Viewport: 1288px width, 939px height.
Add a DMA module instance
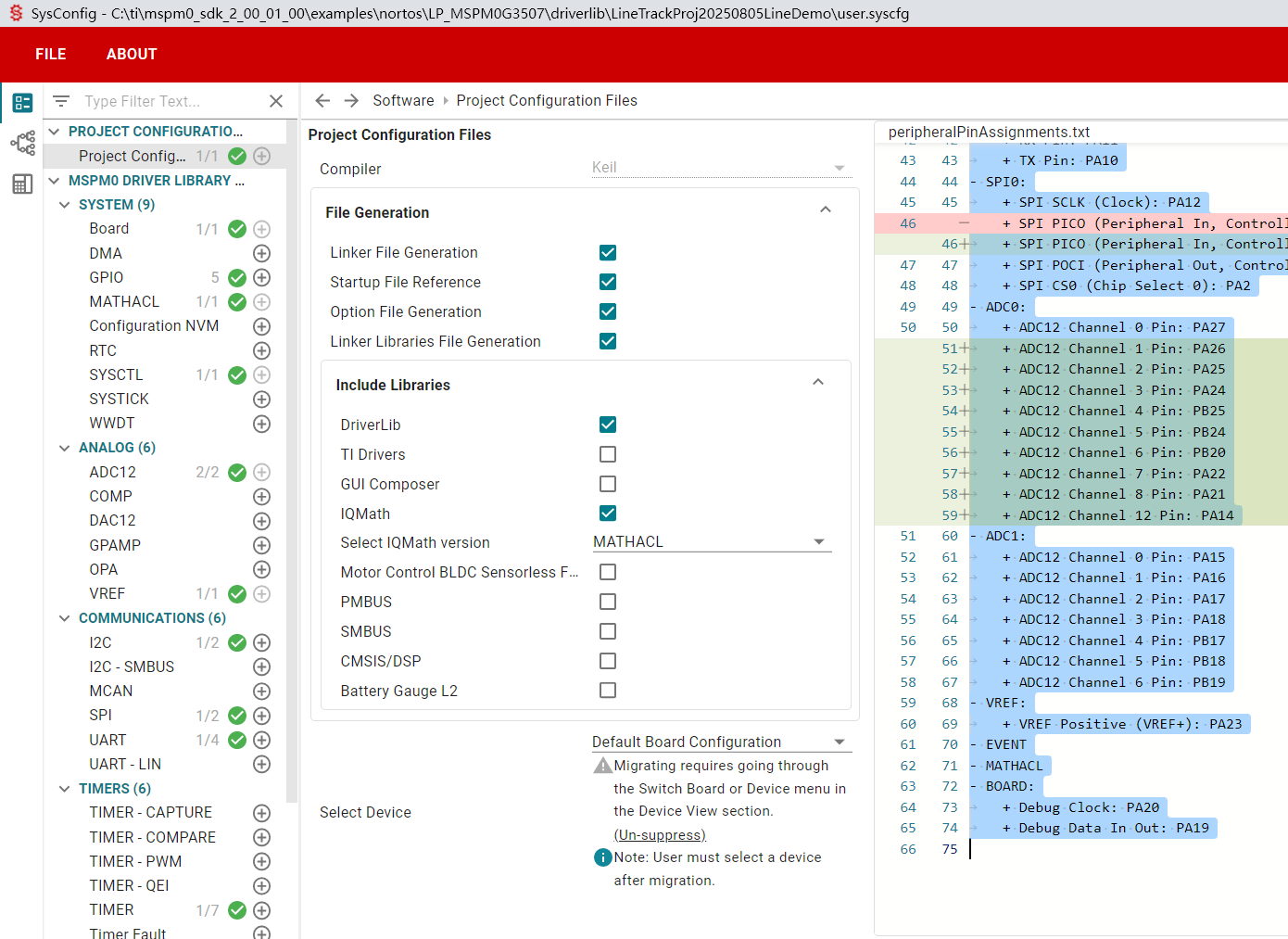262,253
